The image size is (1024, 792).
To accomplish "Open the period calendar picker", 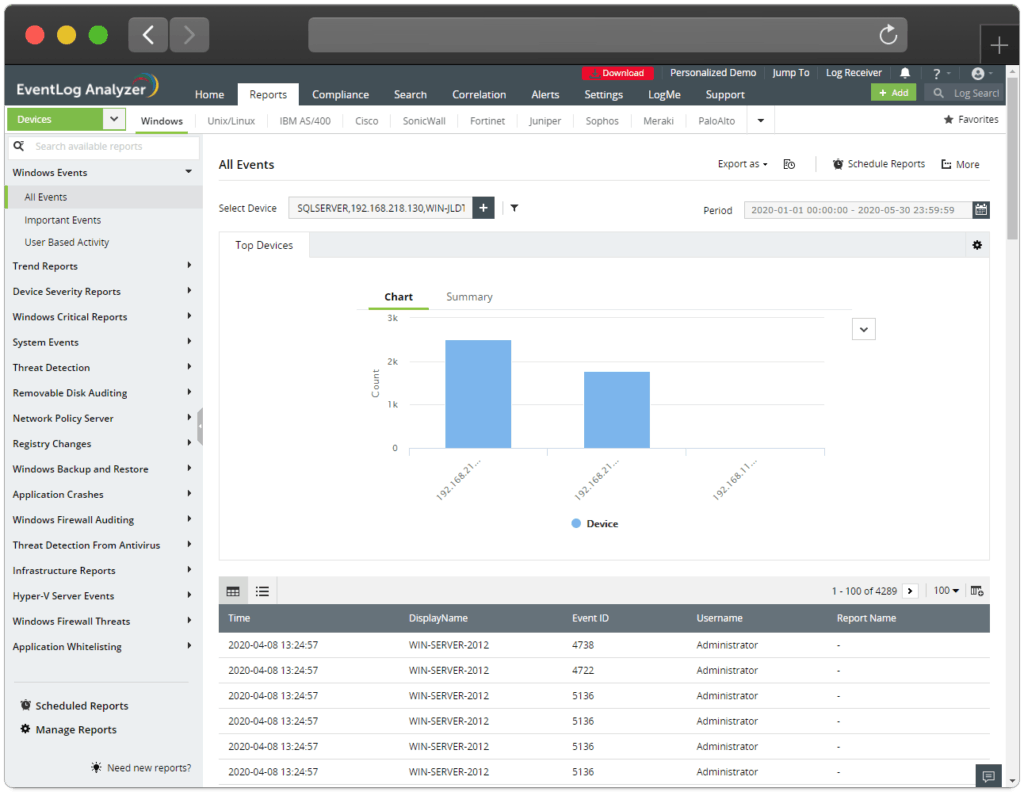I will 981,210.
